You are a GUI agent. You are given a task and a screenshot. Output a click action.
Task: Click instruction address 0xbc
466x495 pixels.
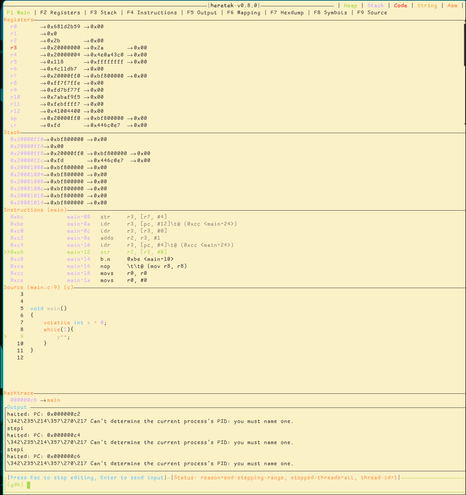click(17, 217)
